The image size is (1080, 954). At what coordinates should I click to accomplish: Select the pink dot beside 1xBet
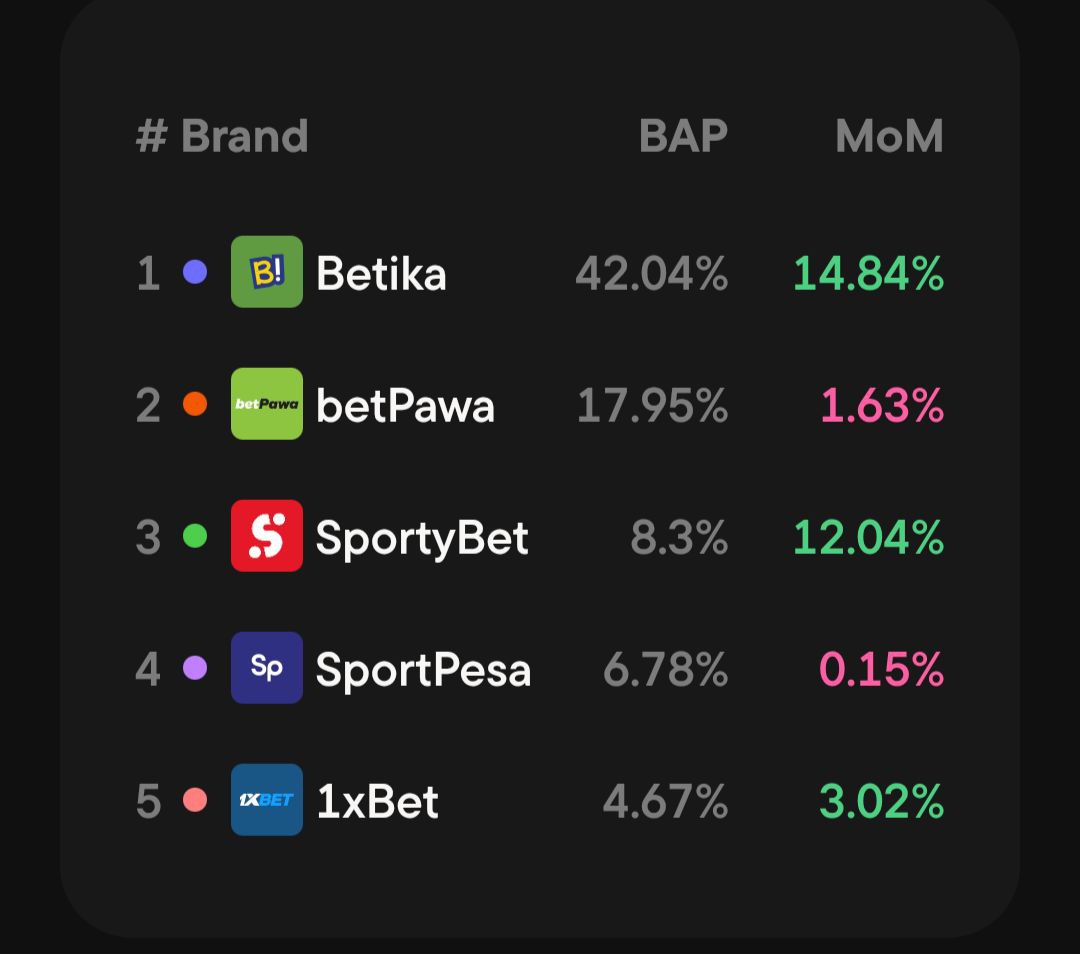[x=195, y=800]
